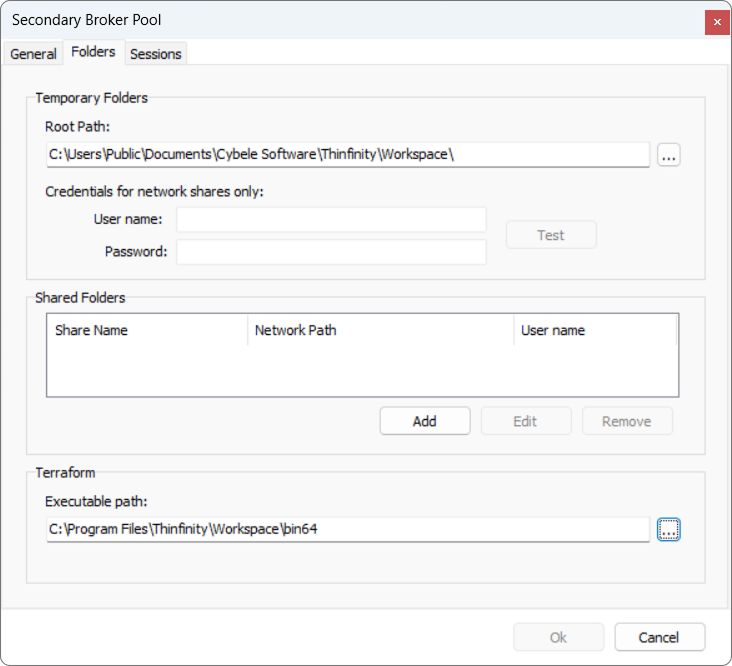The width and height of the screenshot is (732, 666).
Task: Click the User name column header
Action: (x=595, y=330)
